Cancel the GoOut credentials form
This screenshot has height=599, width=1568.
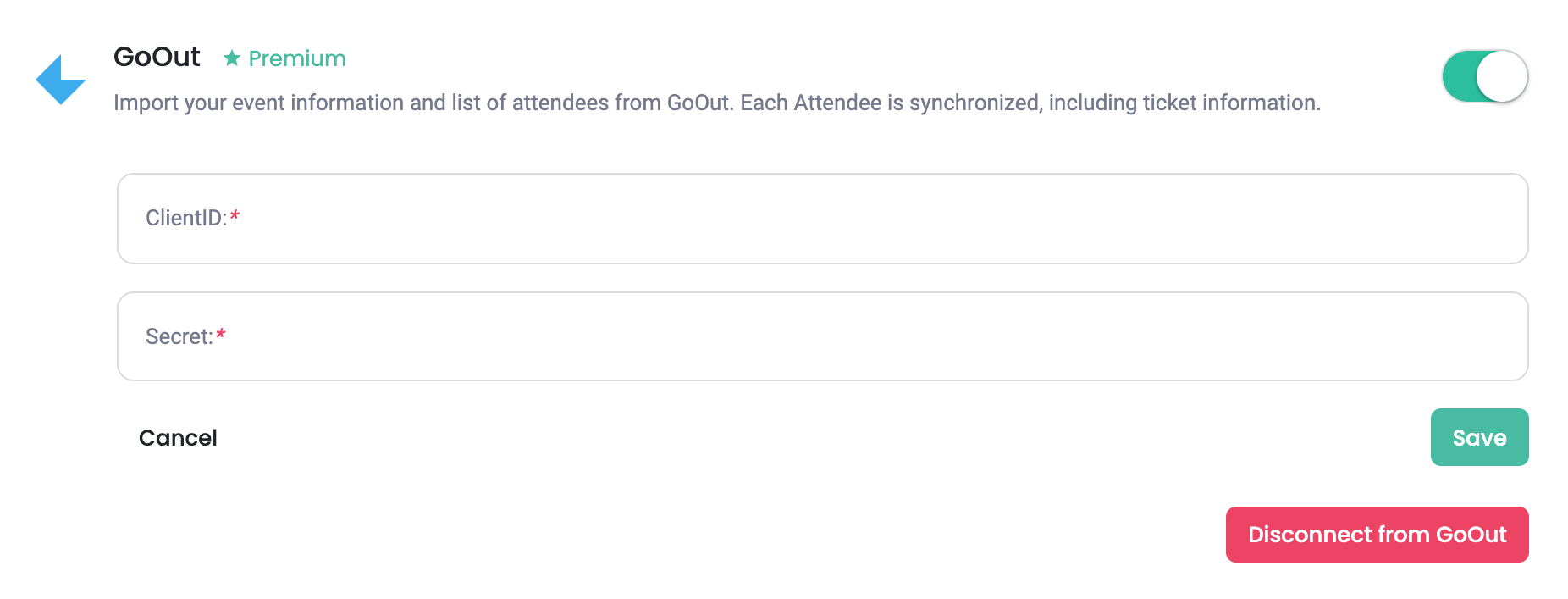point(178,438)
